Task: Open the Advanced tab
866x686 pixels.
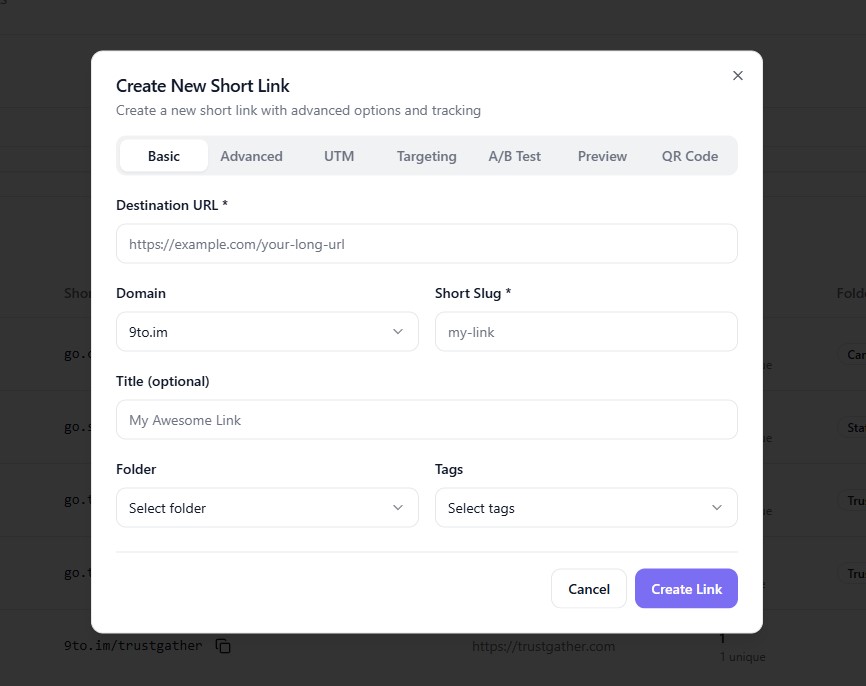Action: (251, 156)
